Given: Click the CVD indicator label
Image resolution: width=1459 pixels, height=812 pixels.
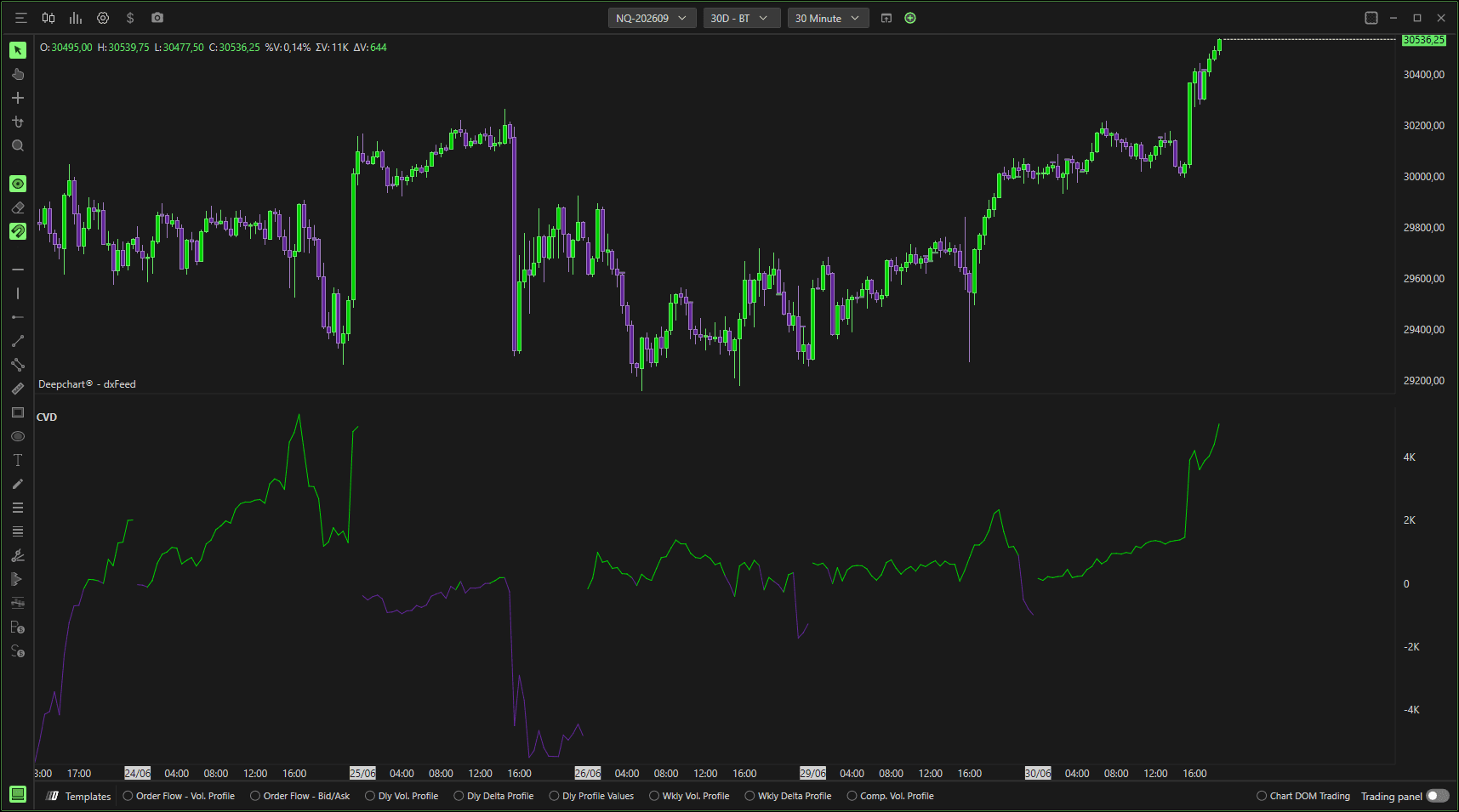Looking at the screenshot, I should [47, 417].
